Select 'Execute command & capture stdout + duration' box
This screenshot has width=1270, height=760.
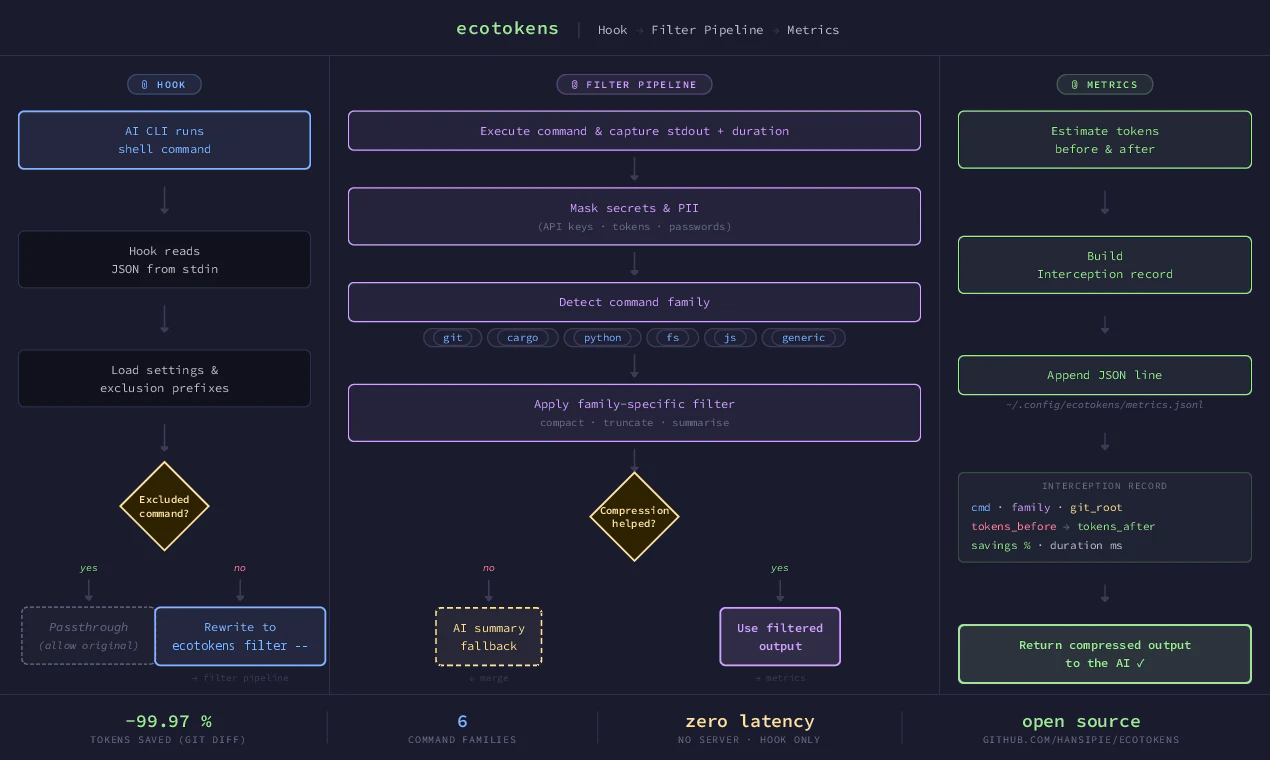(x=634, y=131)
